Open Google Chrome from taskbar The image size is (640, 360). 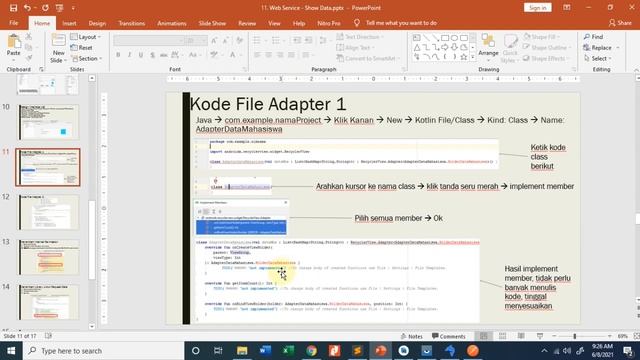click(311, 351)
